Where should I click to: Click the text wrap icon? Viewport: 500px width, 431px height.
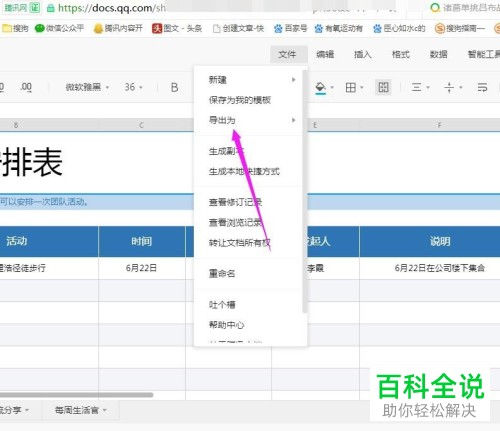click(x=482, y=87)
